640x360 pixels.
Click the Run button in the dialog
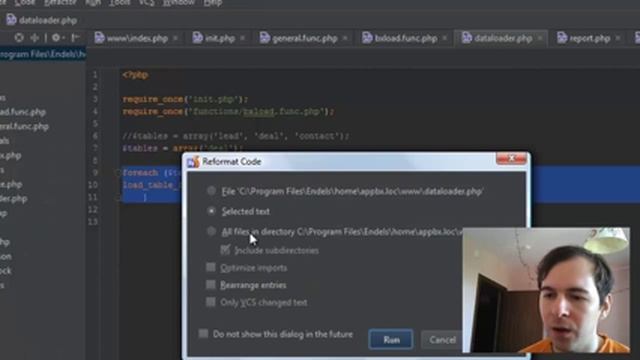click(391, 340)
